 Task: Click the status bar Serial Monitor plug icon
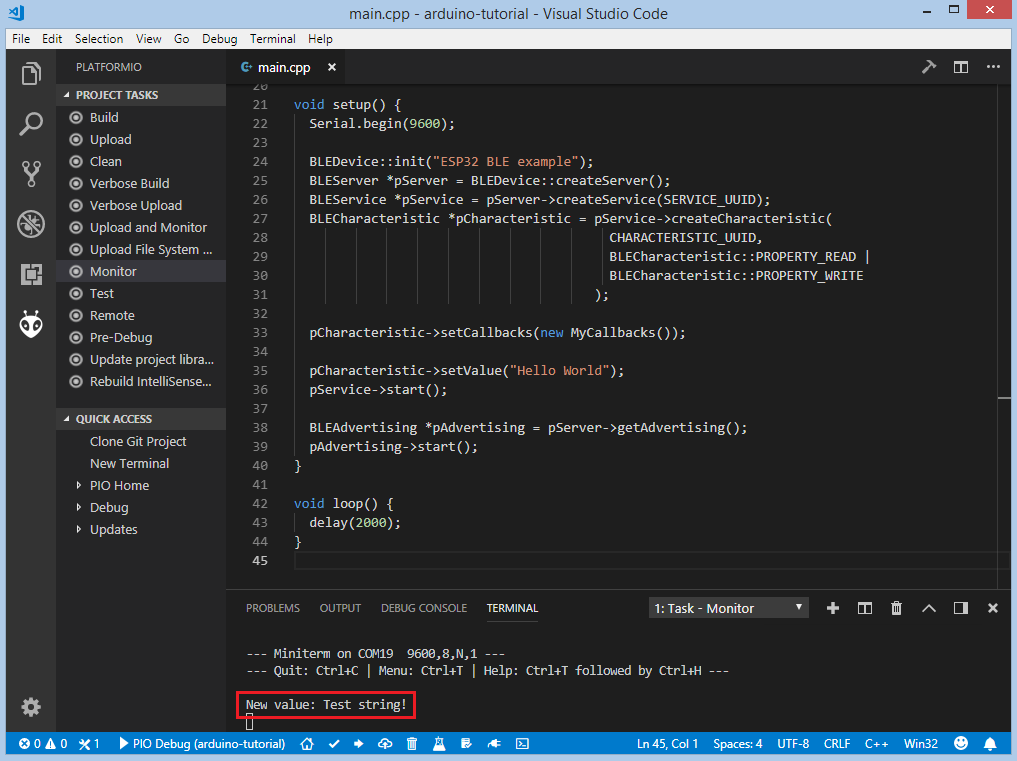pyautogui.click(x=494, y=743)
